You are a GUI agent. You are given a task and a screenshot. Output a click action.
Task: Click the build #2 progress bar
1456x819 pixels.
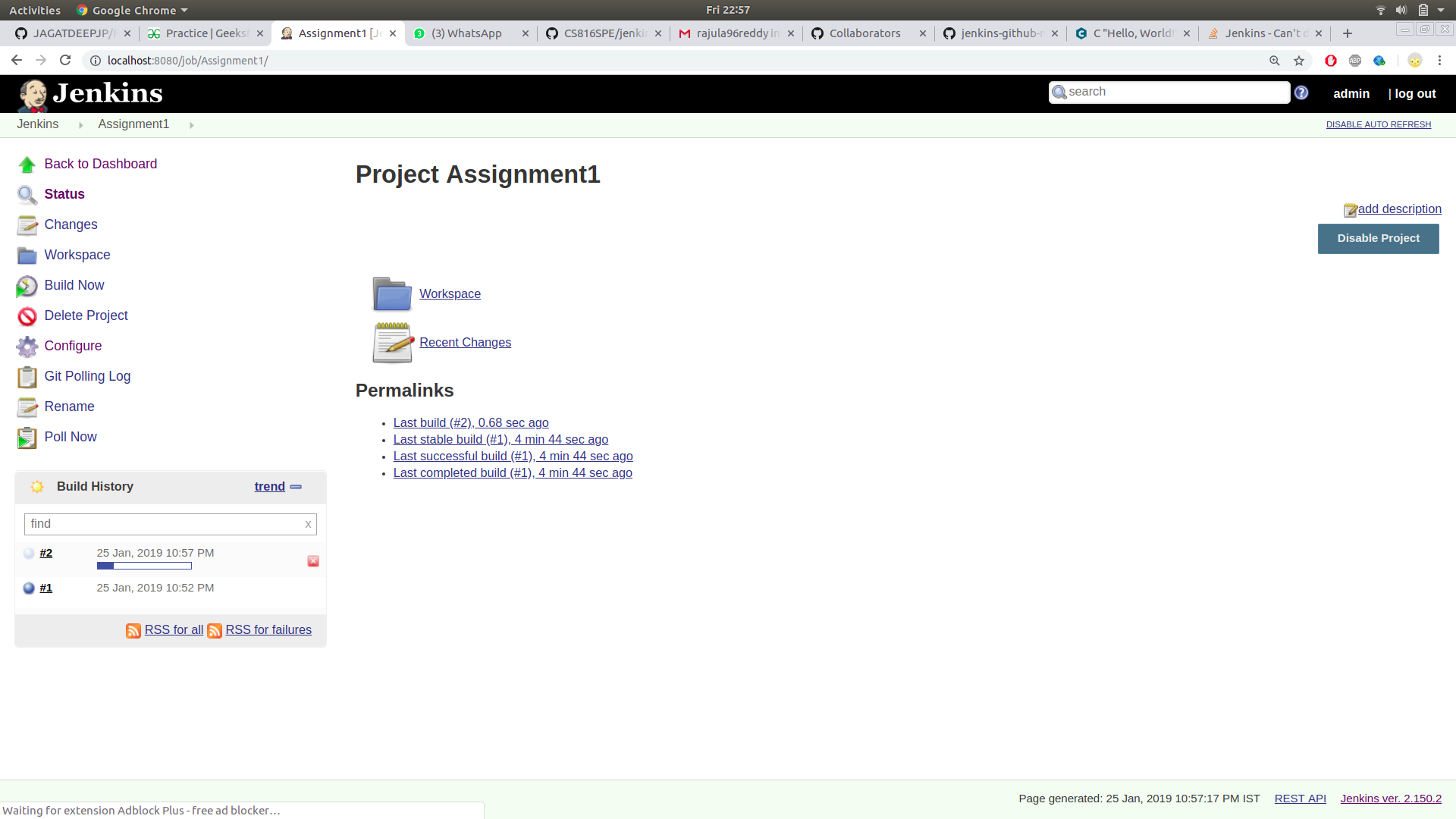coord(144,566)
